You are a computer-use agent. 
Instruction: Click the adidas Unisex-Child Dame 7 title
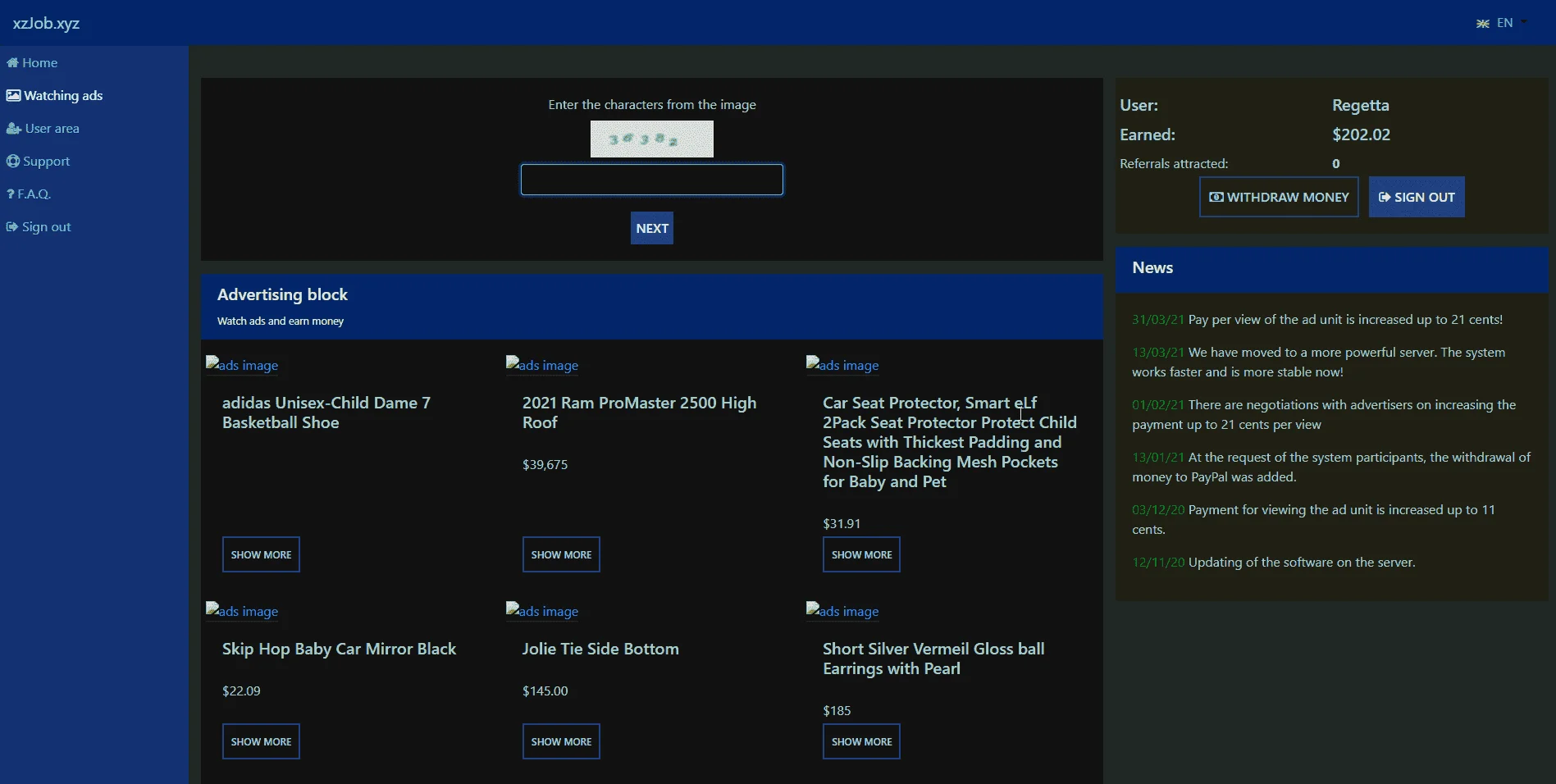326,413
